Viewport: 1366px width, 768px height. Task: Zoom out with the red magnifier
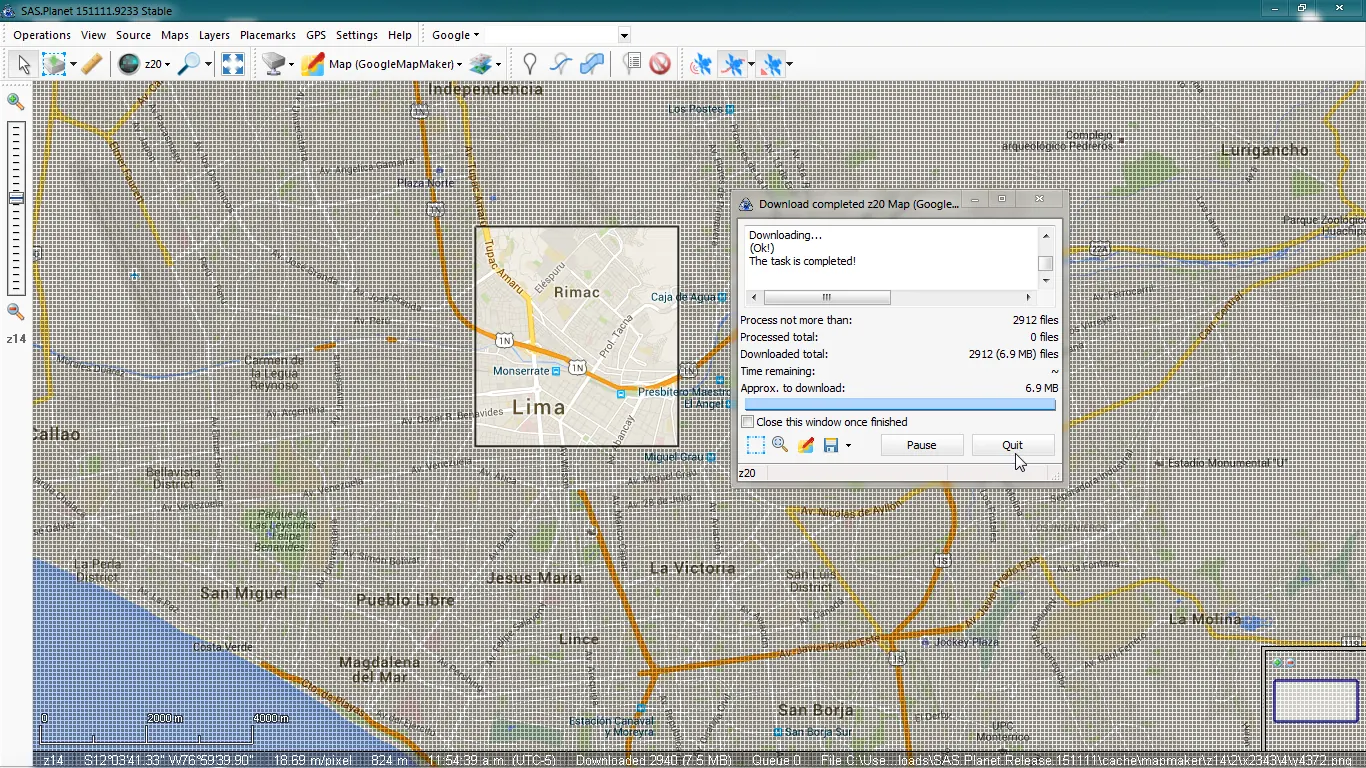[15, 312]
